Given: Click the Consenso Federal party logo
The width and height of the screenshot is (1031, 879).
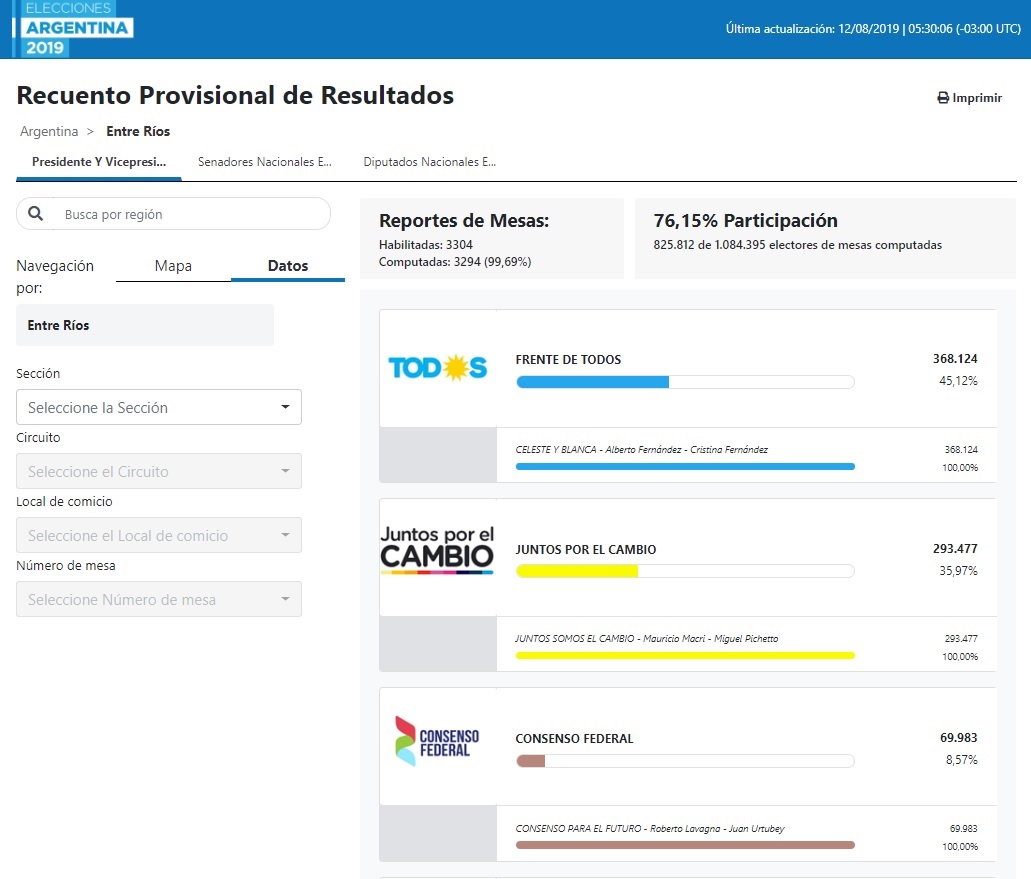Looking at the screenshot, I should (x=437, y=741).
